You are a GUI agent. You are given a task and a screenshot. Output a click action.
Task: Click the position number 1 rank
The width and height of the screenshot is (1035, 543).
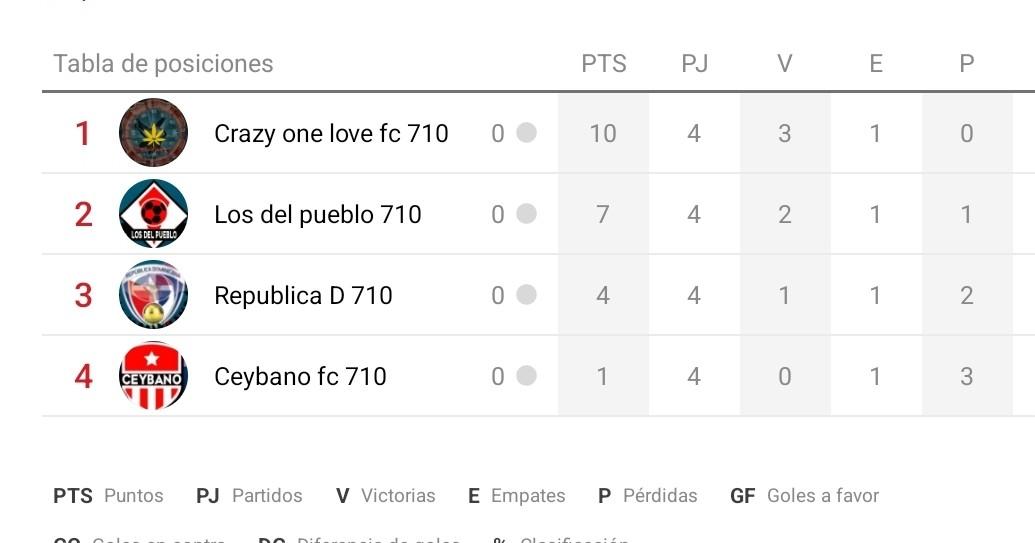[83, 133]
